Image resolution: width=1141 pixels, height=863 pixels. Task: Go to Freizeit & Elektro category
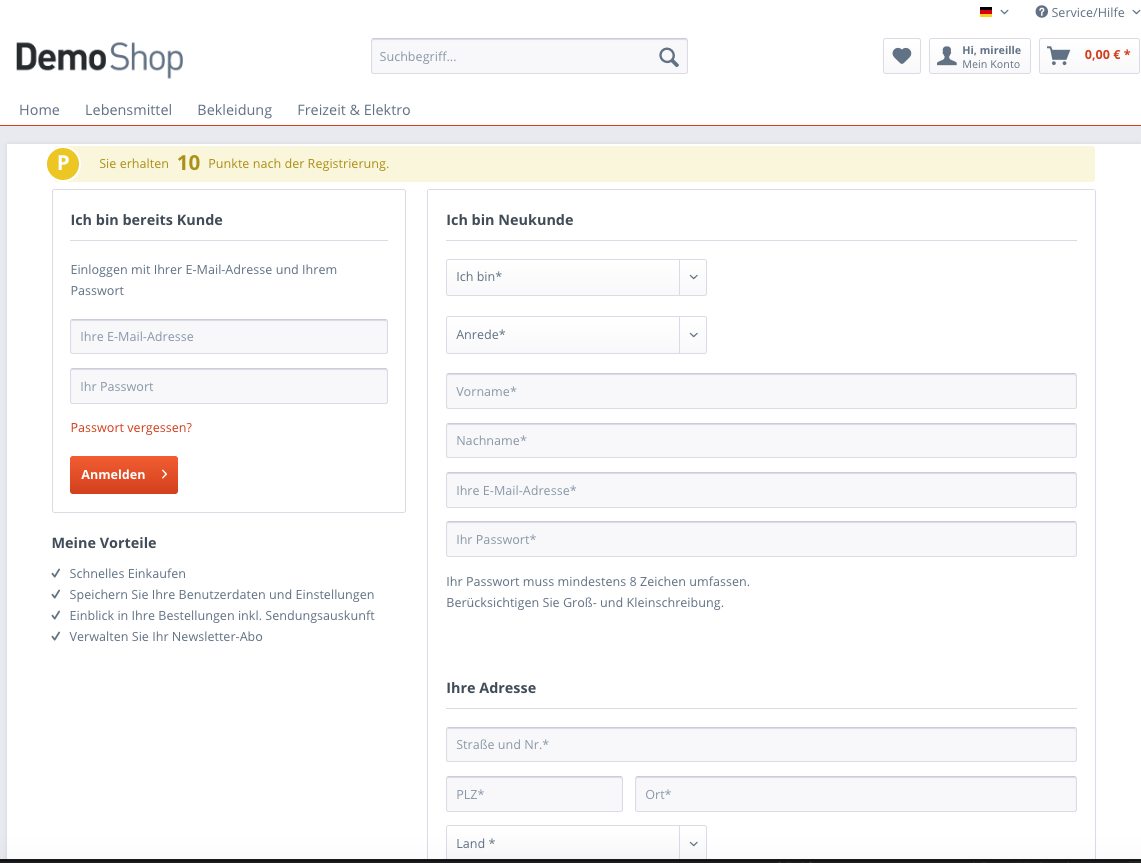[x=354, y=110]
